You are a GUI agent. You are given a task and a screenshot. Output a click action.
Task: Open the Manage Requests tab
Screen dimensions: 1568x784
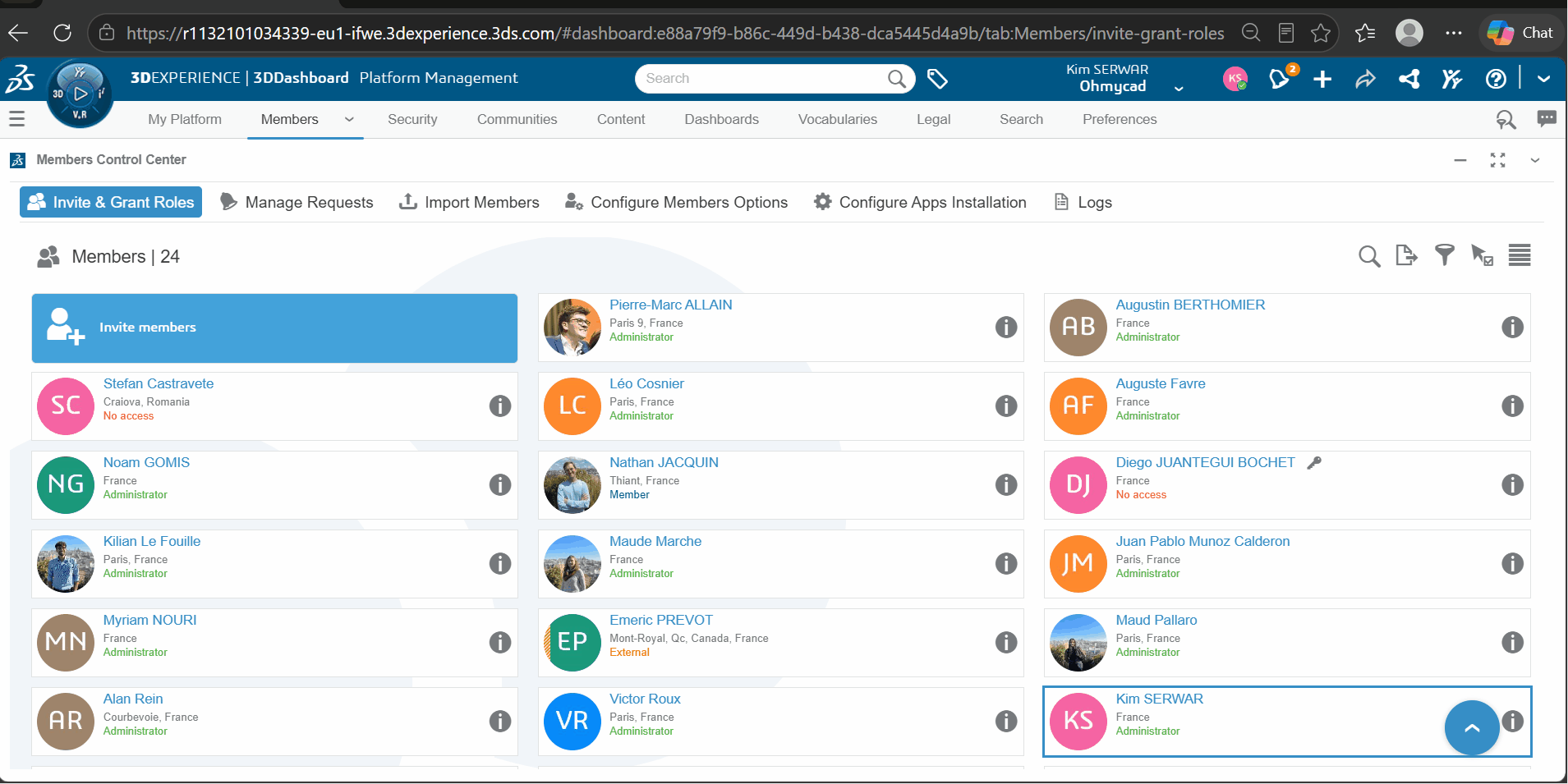click(297, 202)
